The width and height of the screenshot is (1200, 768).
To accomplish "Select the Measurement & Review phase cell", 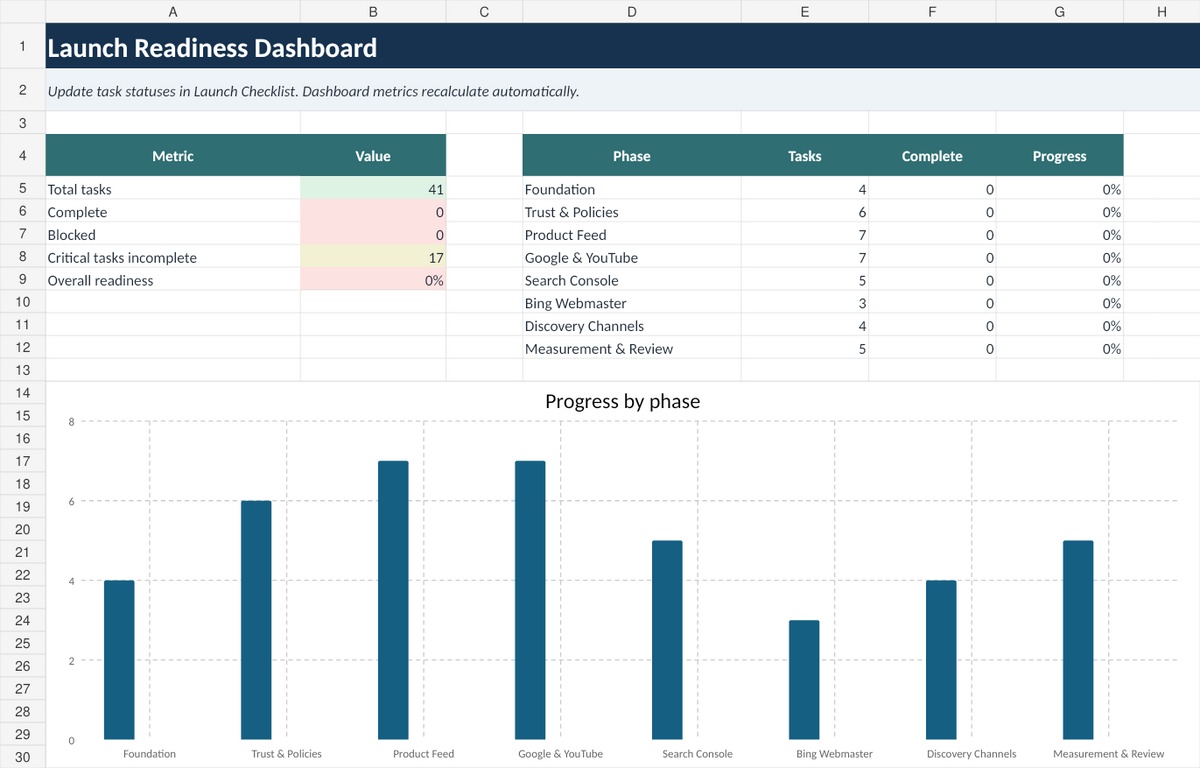I will coord(632,349).
